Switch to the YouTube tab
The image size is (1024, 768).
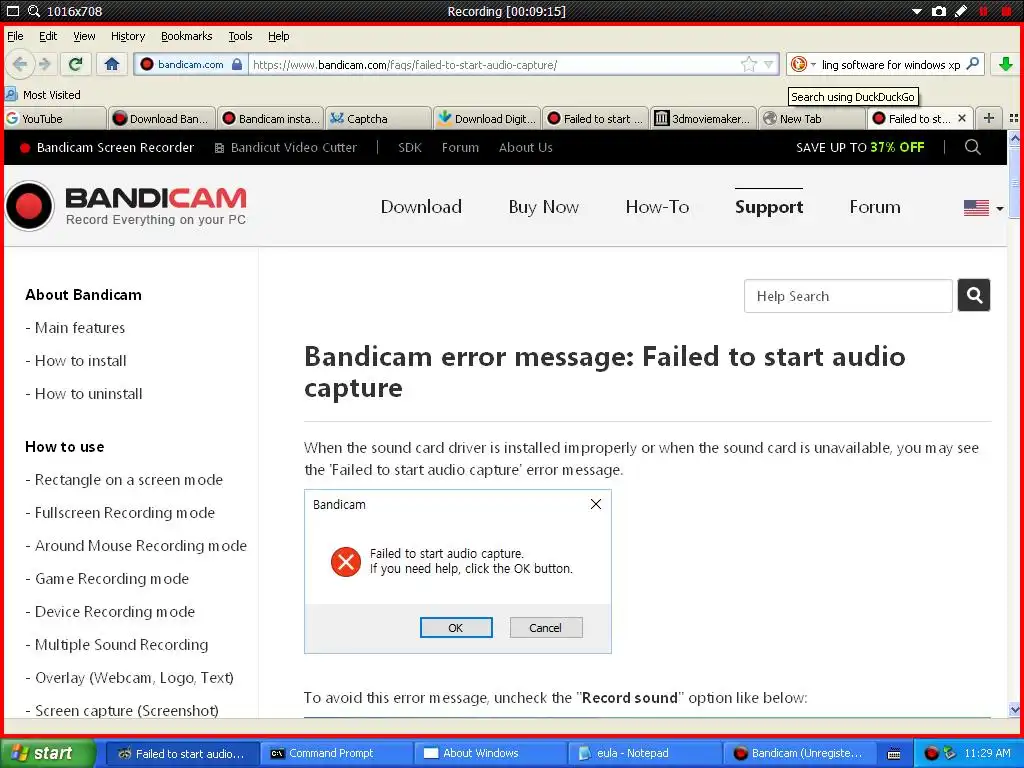click(55, 118)
